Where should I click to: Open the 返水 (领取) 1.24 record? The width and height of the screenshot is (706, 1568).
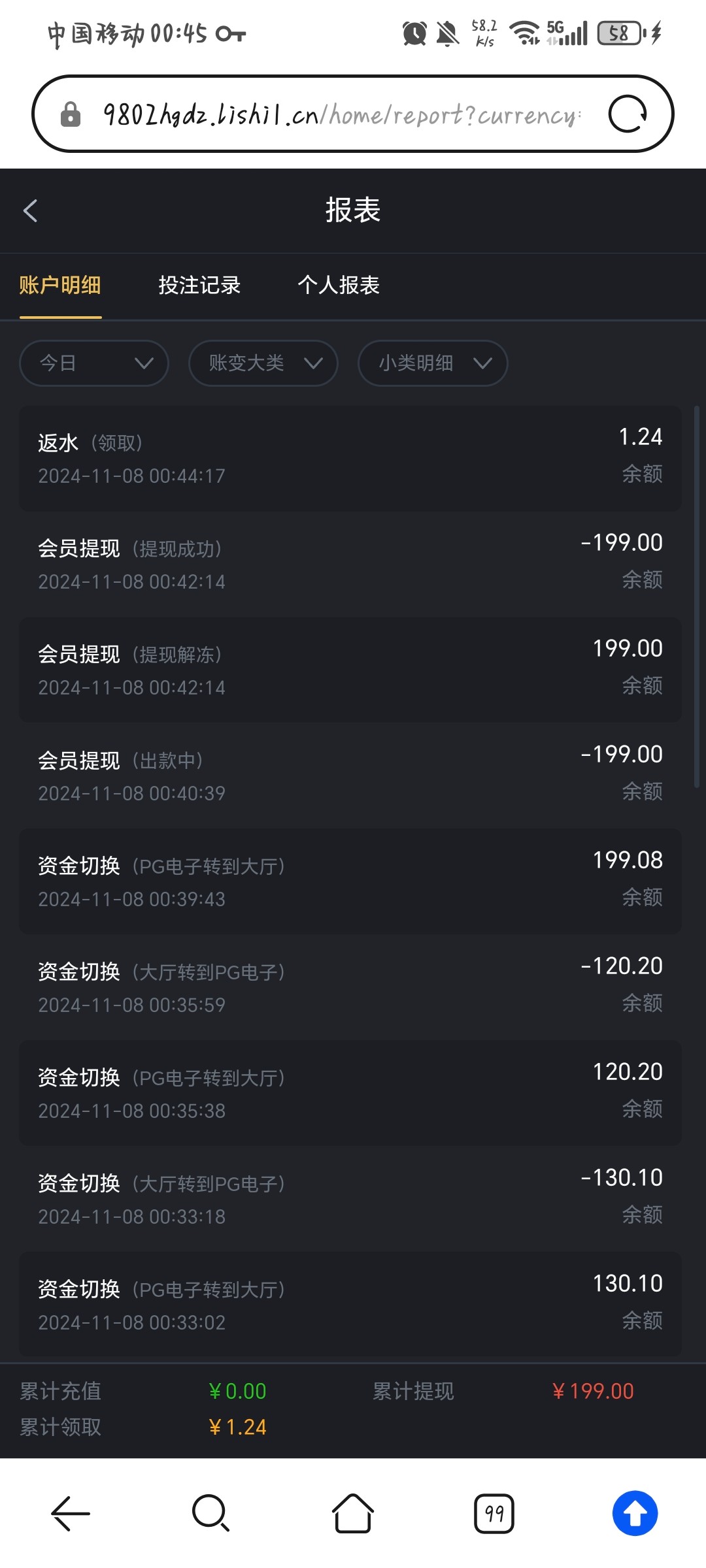point(350,458)
